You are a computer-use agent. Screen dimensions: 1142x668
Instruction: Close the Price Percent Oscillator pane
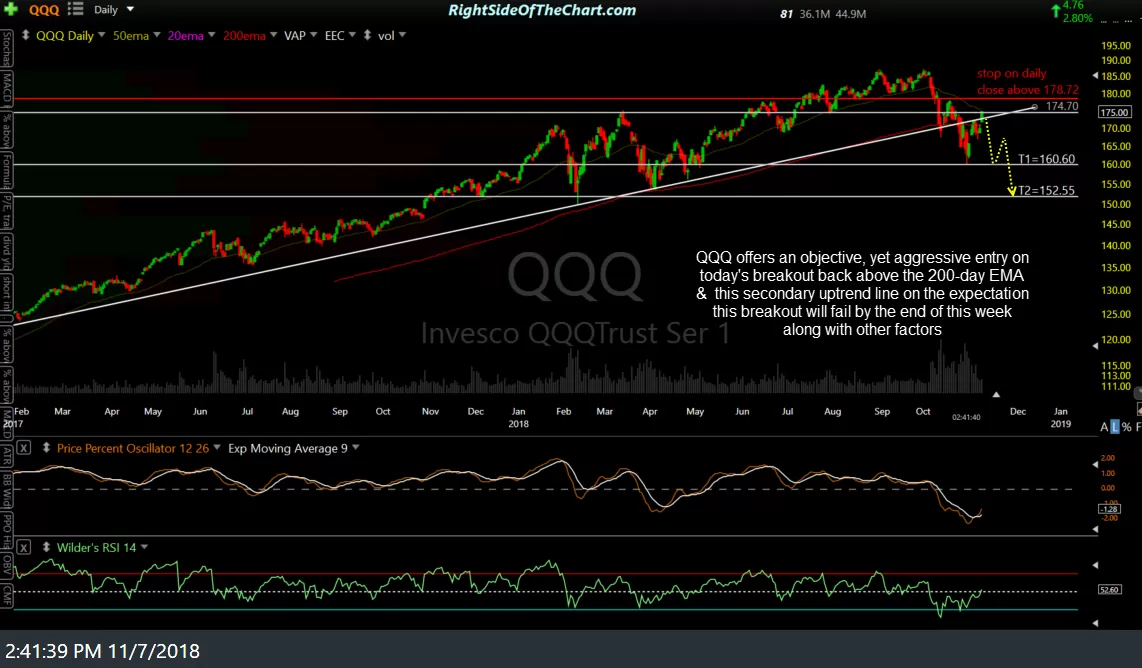pos(24,448)
